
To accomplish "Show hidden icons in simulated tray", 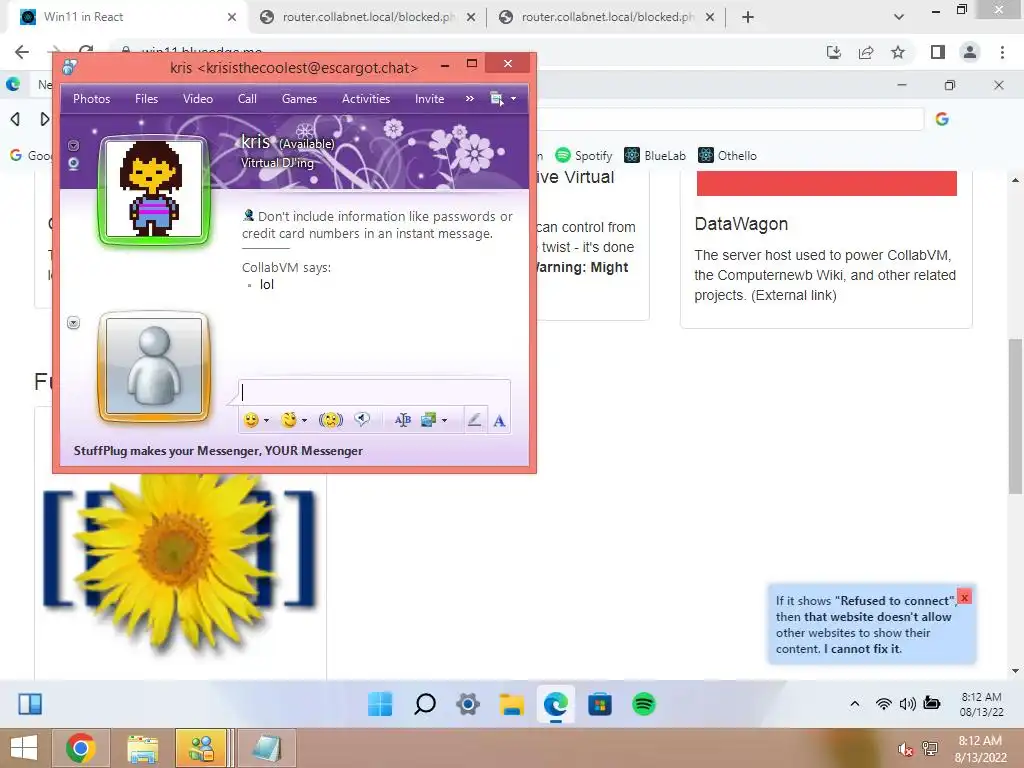I will [854, 703].
